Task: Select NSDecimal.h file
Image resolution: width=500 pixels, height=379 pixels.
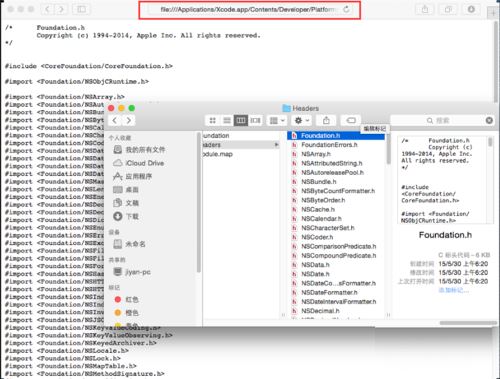Action: [x=337, y=311]
